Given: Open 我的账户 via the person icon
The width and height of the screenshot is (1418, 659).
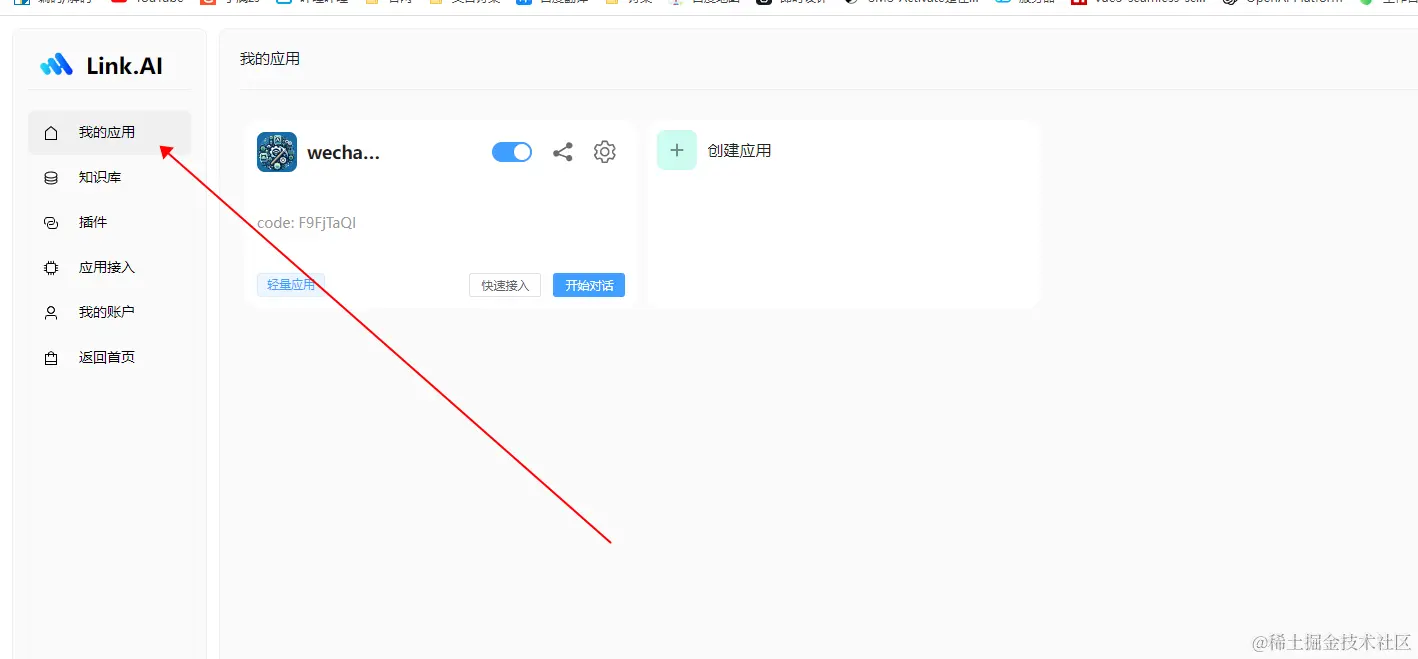Looking at the screenshot, I should tap(51, 312).
